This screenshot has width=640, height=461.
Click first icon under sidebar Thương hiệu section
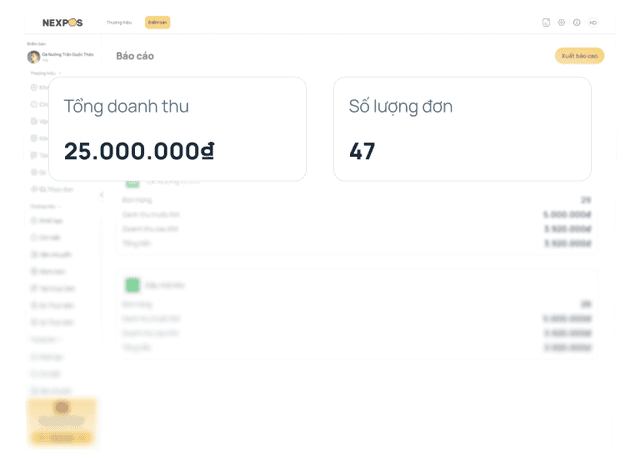(33, 88)
